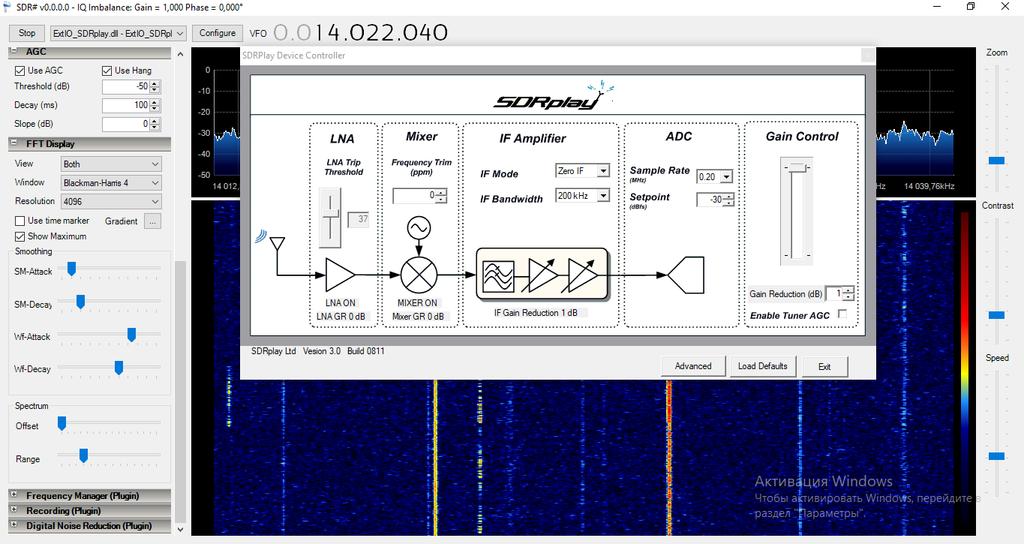Open Advanced settings in SDRplay controller
The image size is (1024, 544).
[693, 366]
